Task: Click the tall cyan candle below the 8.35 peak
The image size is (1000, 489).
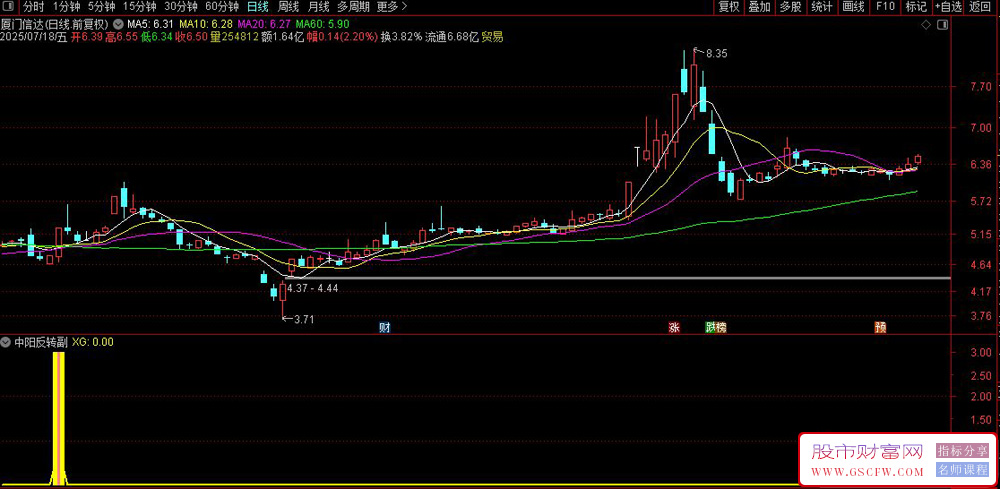Action: 712,139
